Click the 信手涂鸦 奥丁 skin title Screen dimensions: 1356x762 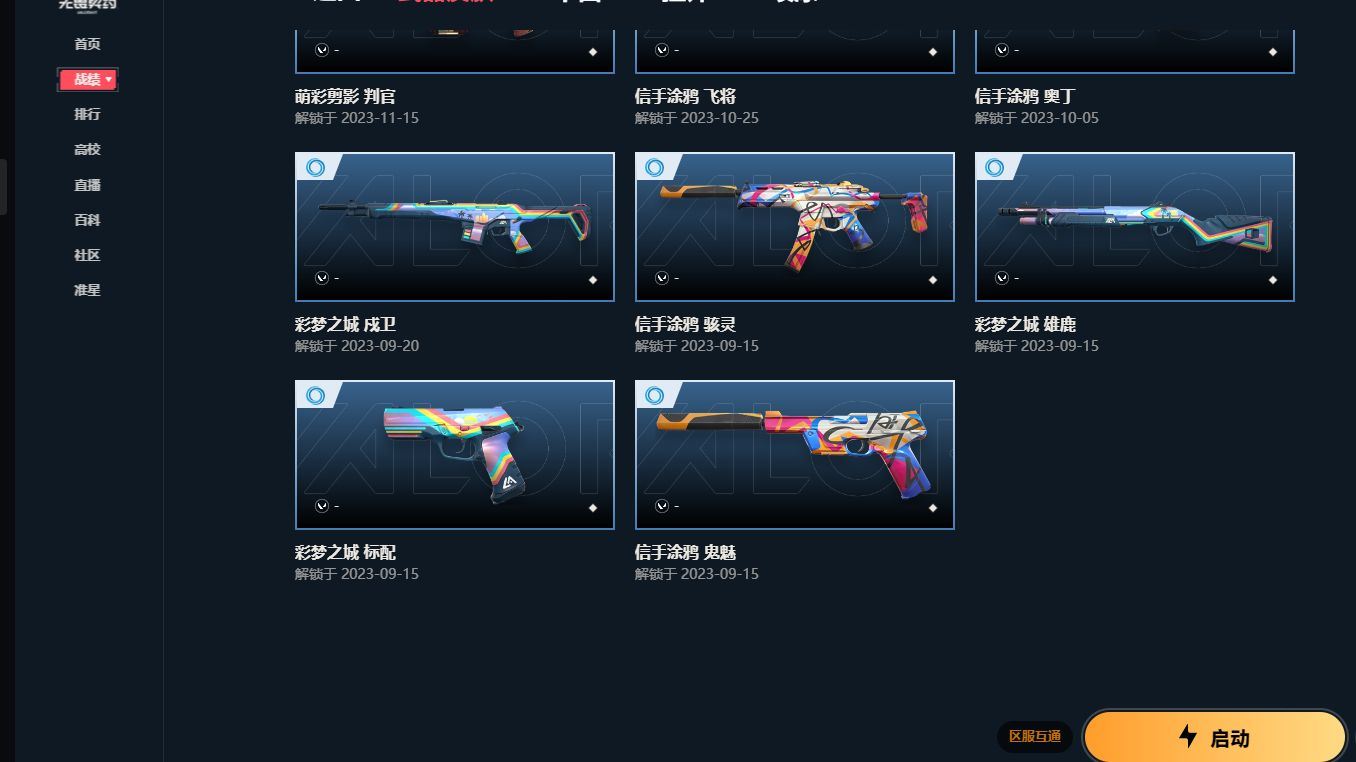1025,96
